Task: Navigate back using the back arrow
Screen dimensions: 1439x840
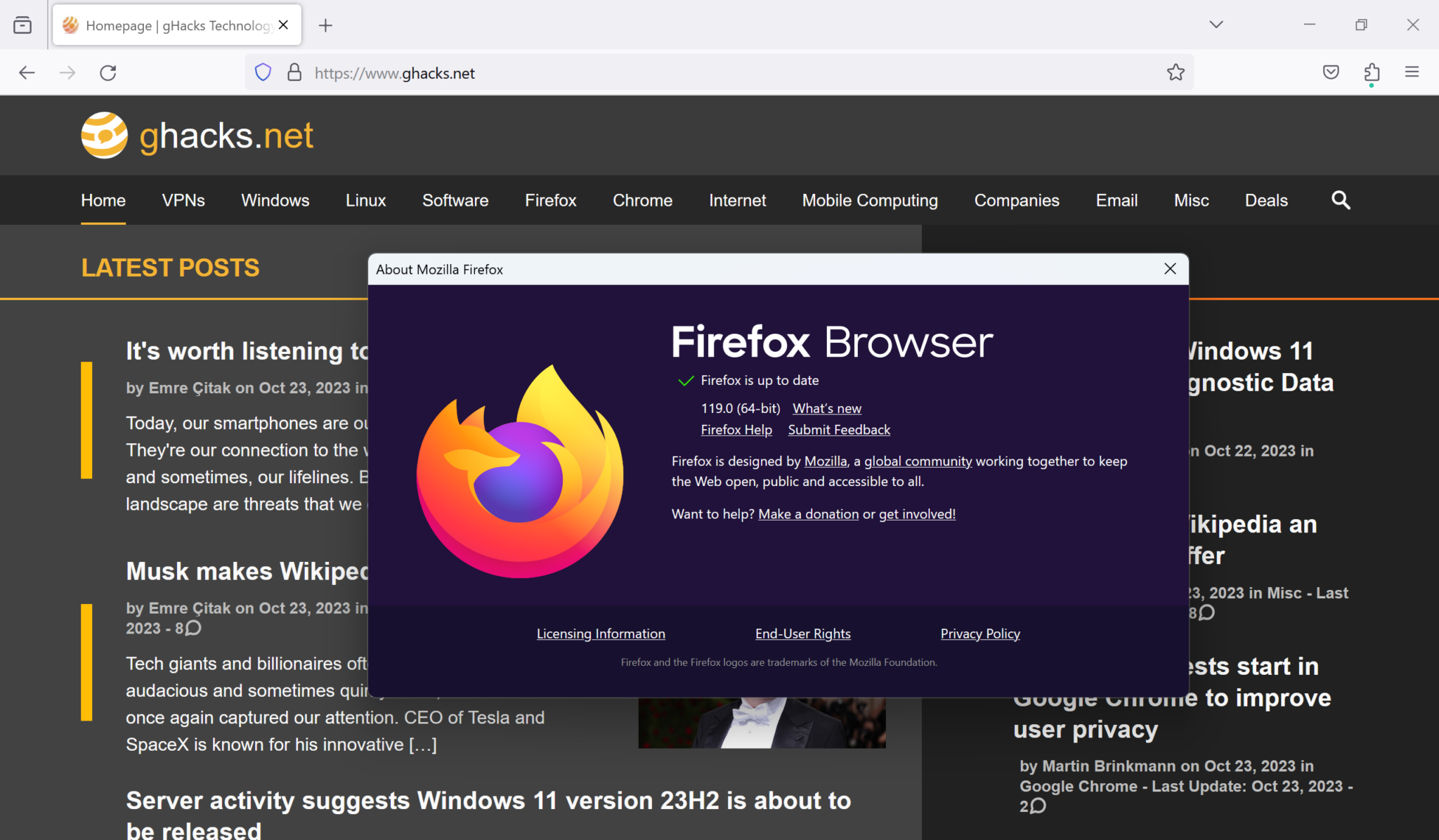Action: pyautogui.click(x=27, y=72)
